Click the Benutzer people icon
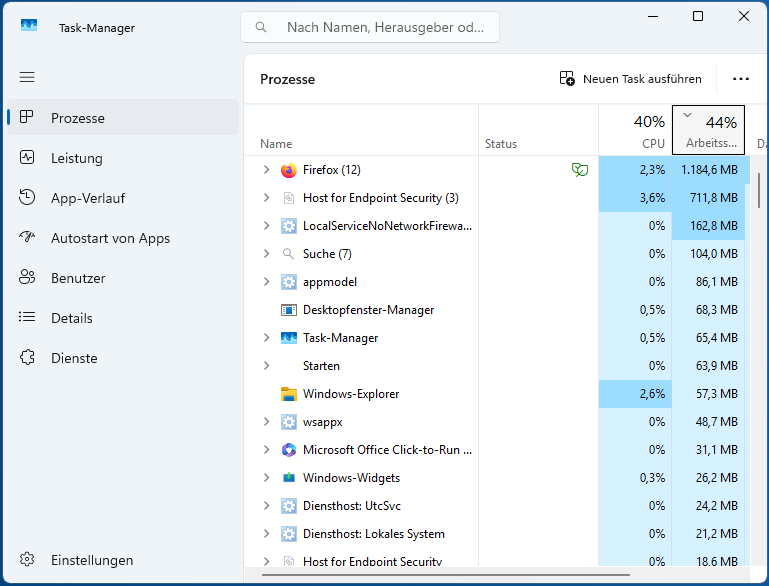Image resolution: width=769 pixels, height=586 pixels. tap(26, 277)
